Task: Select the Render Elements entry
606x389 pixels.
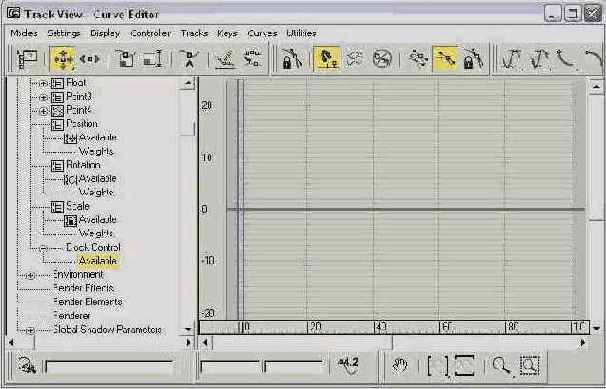Action: [88, 302]
